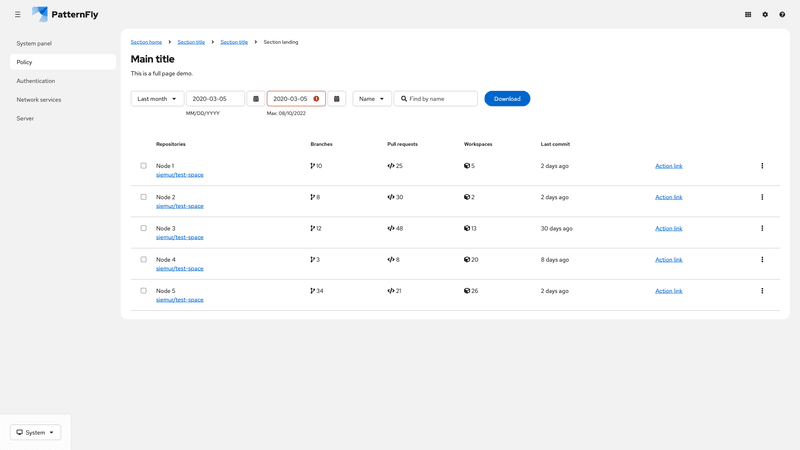Click the pull request code icon for Node 2
The height and width of the screenshot is (450, 800).
tap(390, 197)
